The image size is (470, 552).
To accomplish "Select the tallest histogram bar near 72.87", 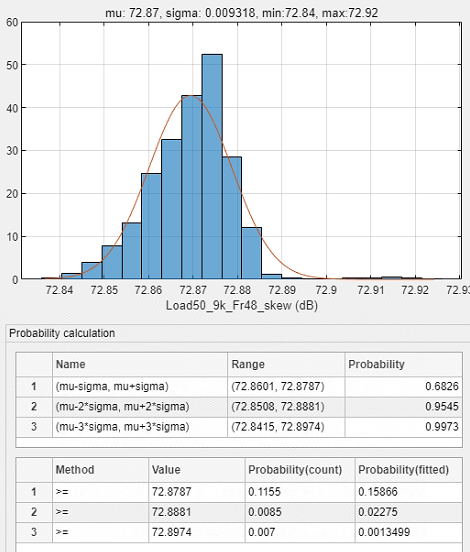I will 212,167.
